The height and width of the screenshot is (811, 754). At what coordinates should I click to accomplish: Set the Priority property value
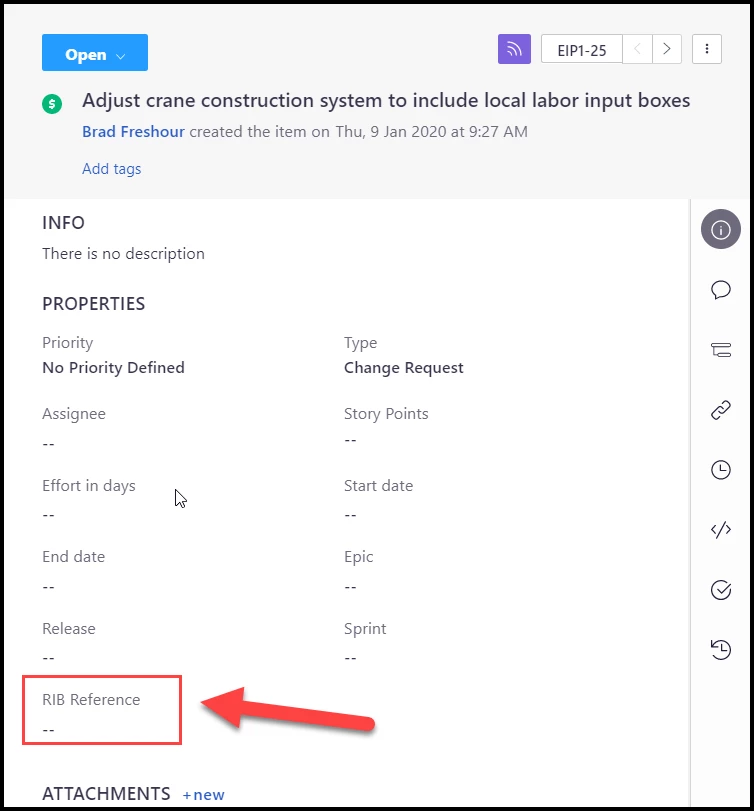(113, 368)
